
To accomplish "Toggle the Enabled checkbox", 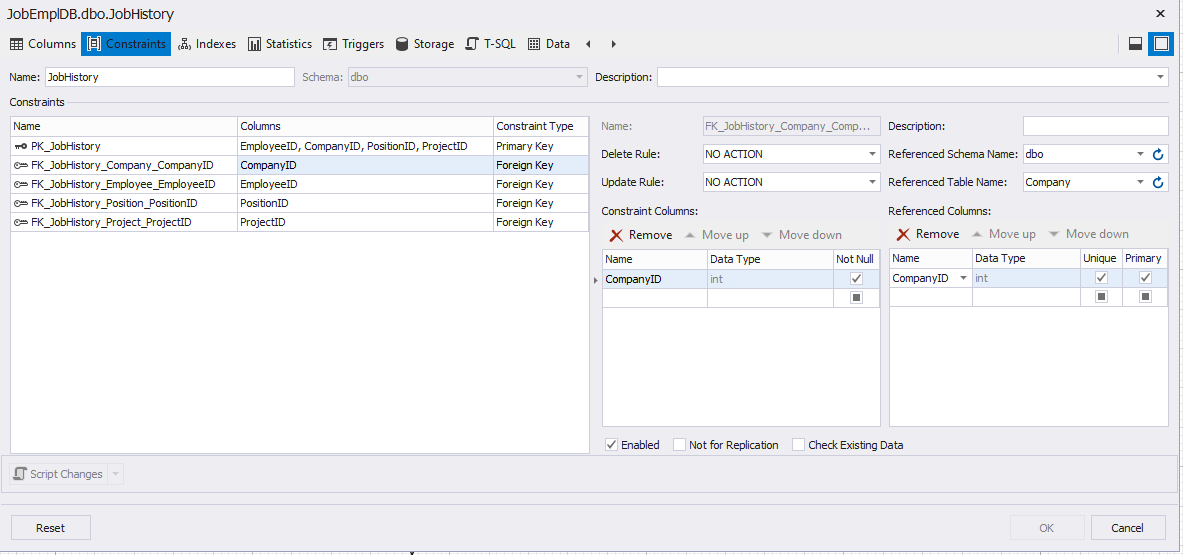I will (612, 445).
